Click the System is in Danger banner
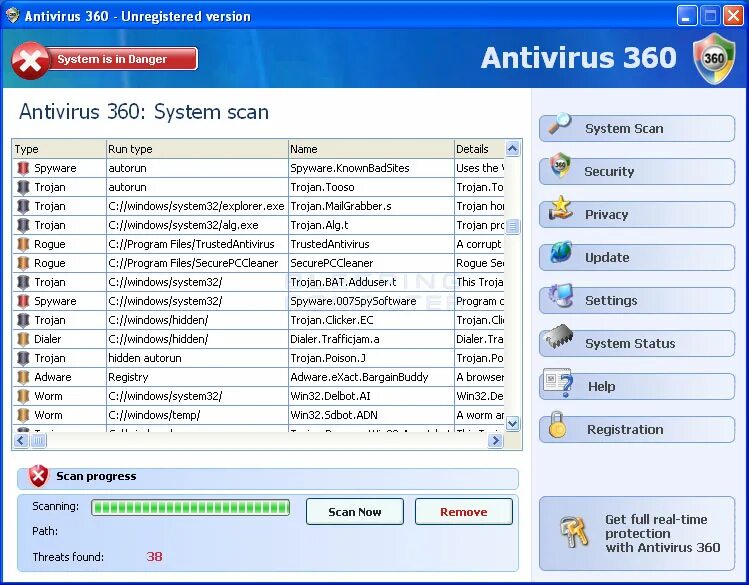This screenshot has width=749, height=585. (x=105, y=60)
